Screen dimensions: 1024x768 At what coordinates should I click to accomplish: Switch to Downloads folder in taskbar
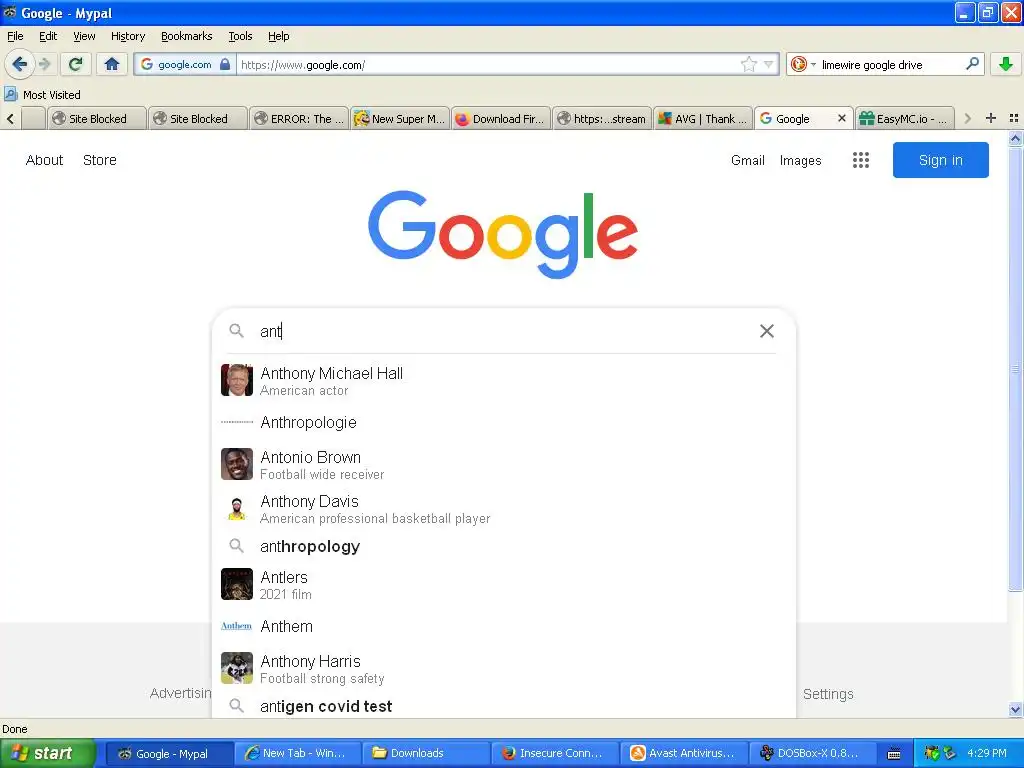(425, 753)
